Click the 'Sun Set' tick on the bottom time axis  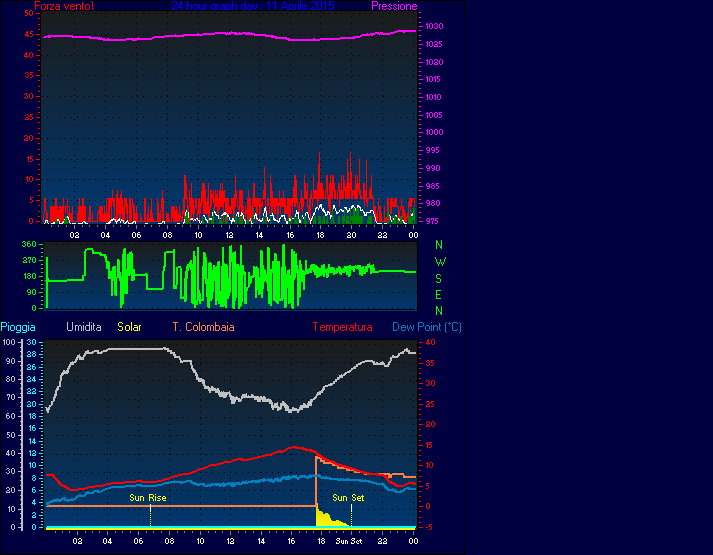(349, 541)
